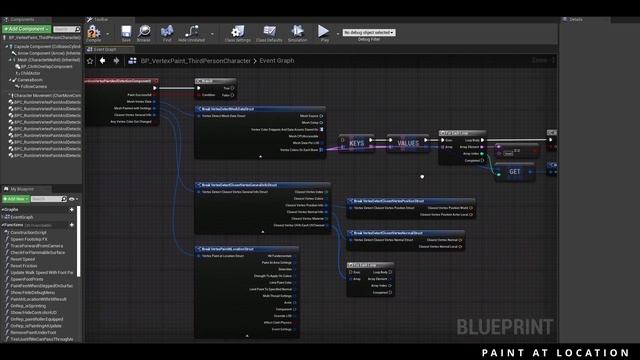Add a new graph with Graphs plus icon

[72, 209]
